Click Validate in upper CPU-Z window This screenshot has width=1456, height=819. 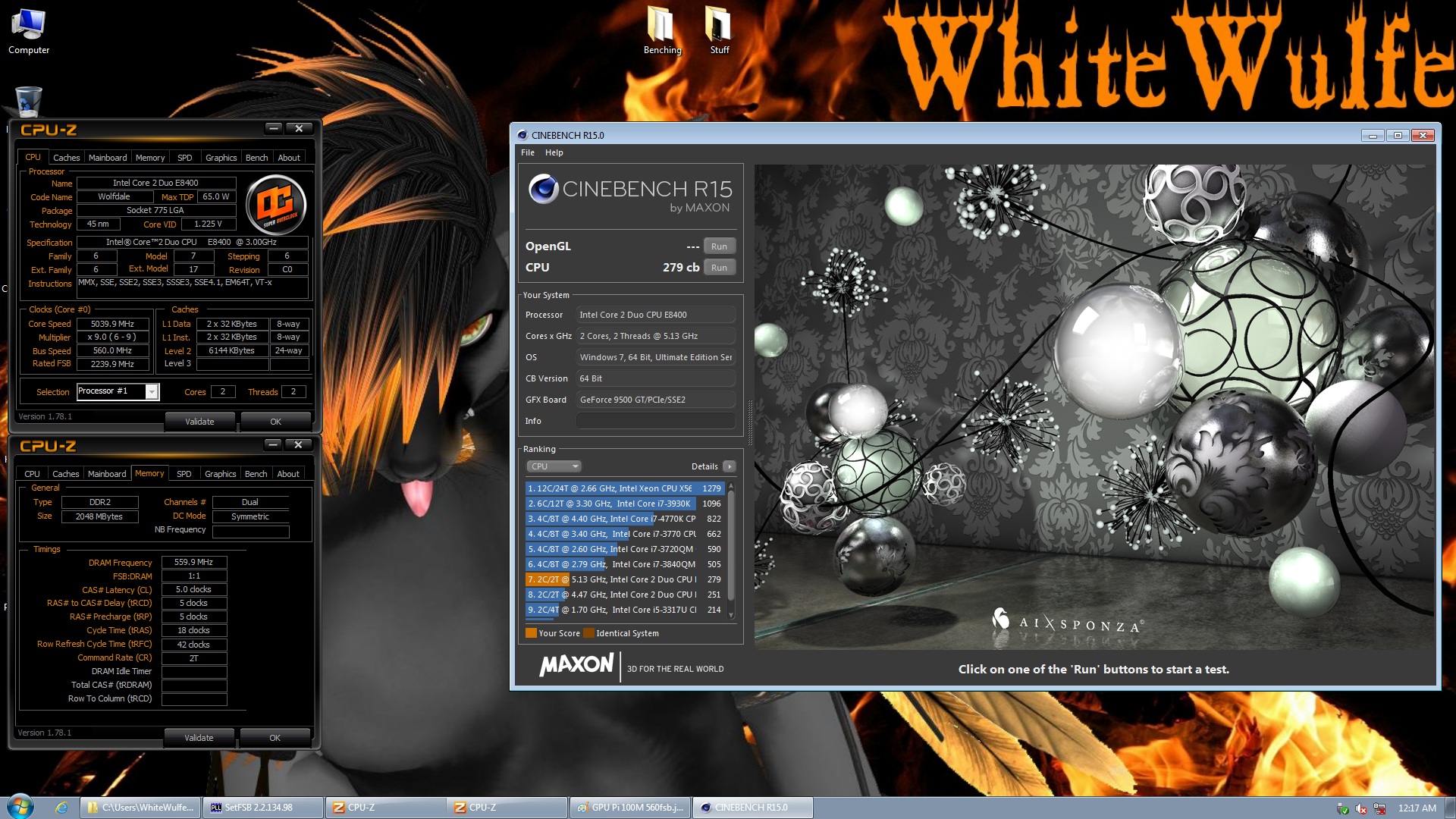coord(199,422)
